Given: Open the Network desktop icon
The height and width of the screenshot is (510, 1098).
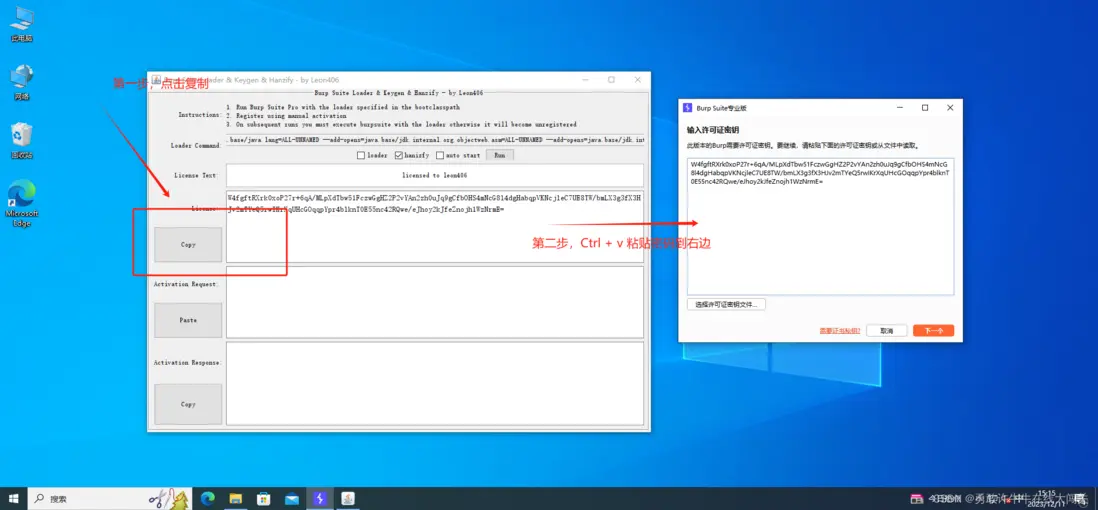Looking at the screenshot, I should tap(21, 78).
